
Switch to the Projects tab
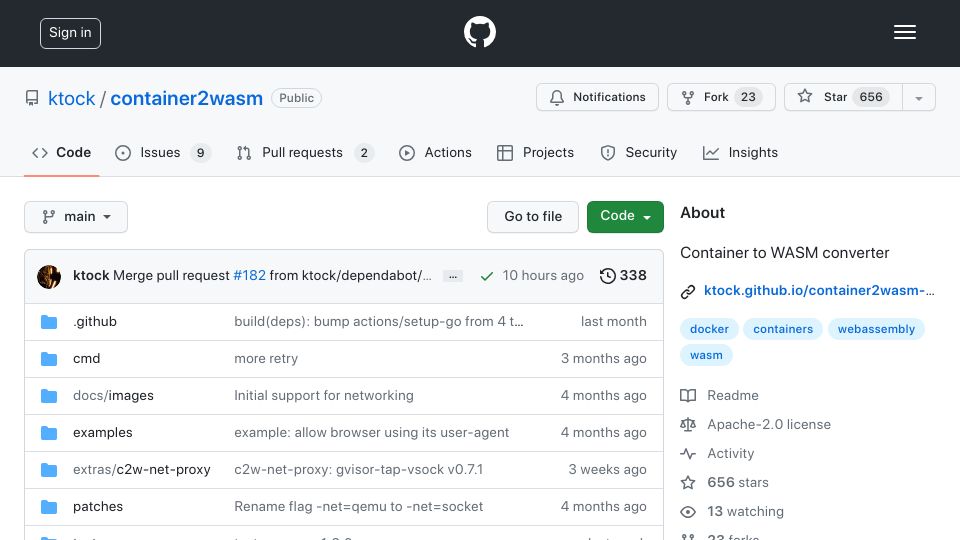click(x=536, y=152)
